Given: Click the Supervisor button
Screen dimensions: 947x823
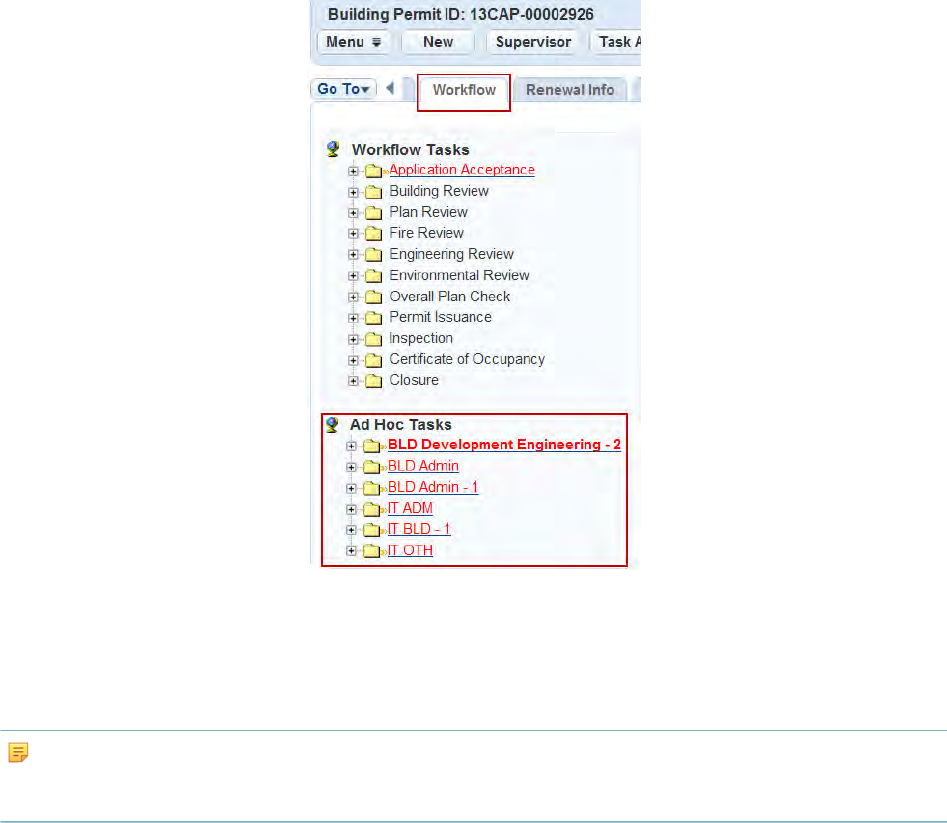Looking at the screenshot, I should tap(533, 42).
